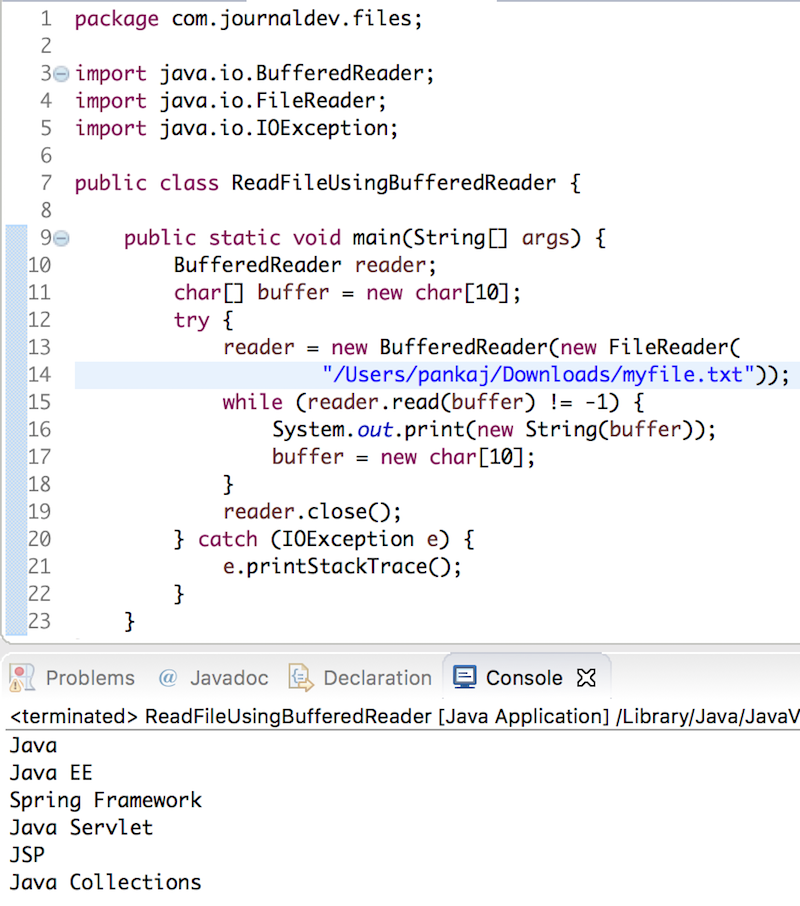Click the "Java Collections" console output line

105,883
